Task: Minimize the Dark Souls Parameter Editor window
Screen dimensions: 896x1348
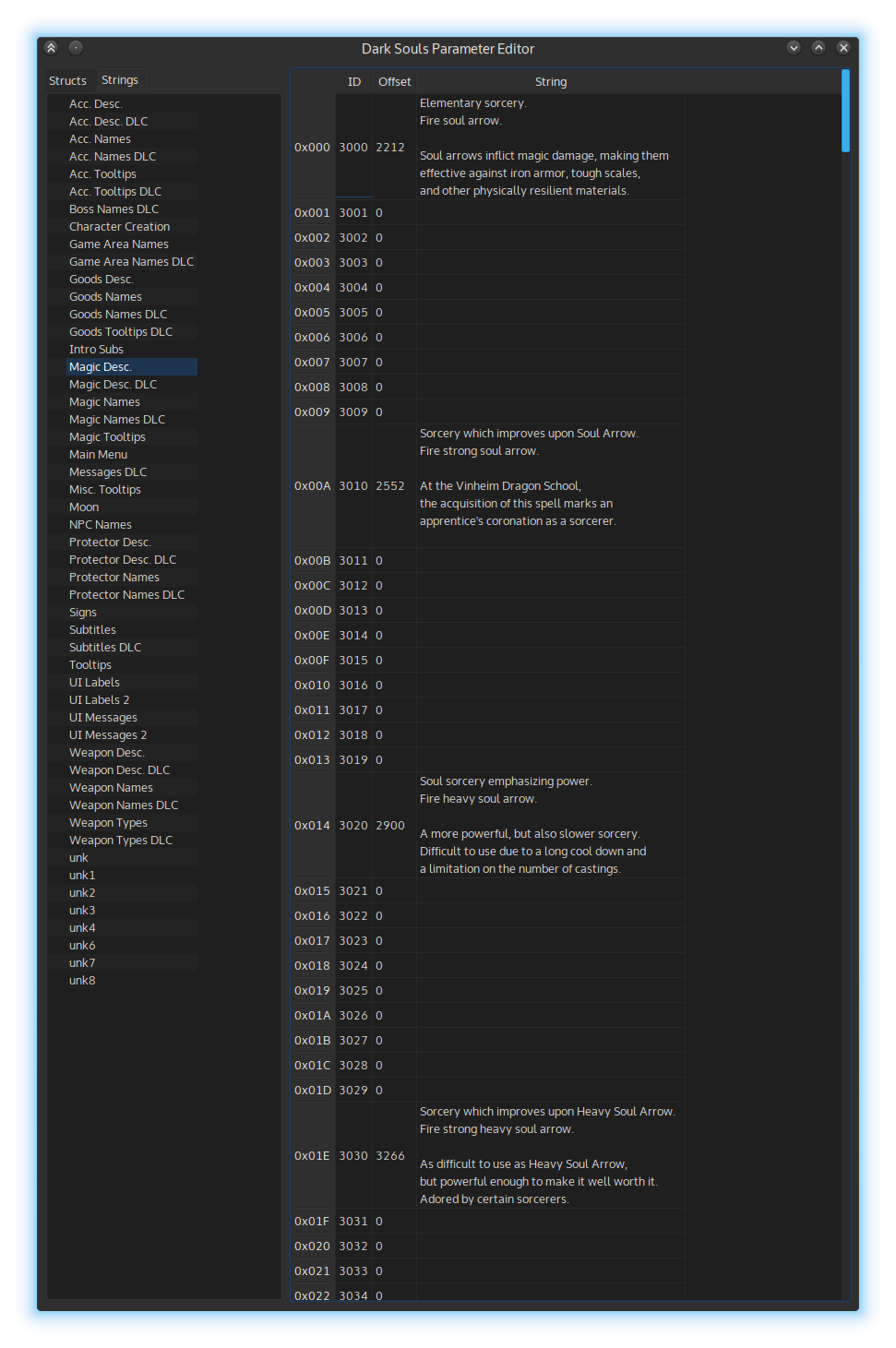Action: click(794, 48)
